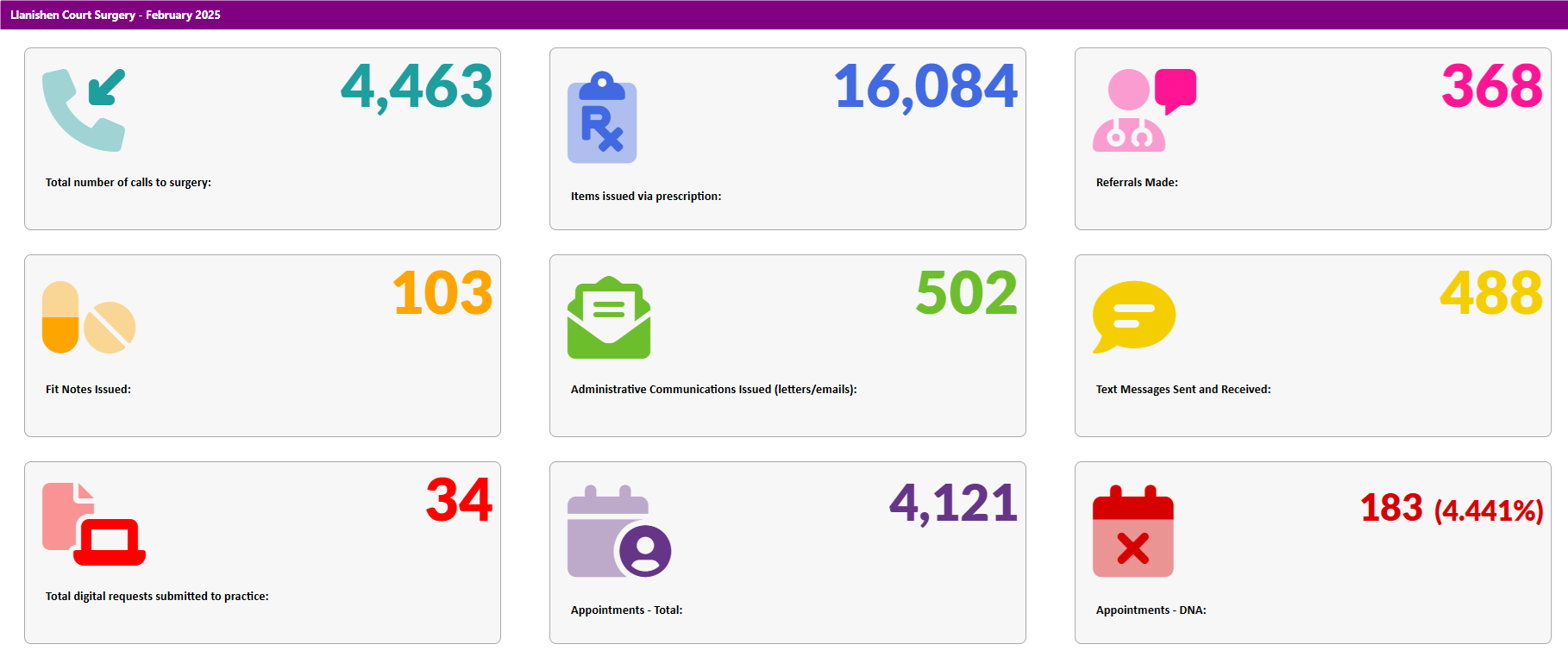Click the 'Fit Notes Issued:' label

[88, 390]
